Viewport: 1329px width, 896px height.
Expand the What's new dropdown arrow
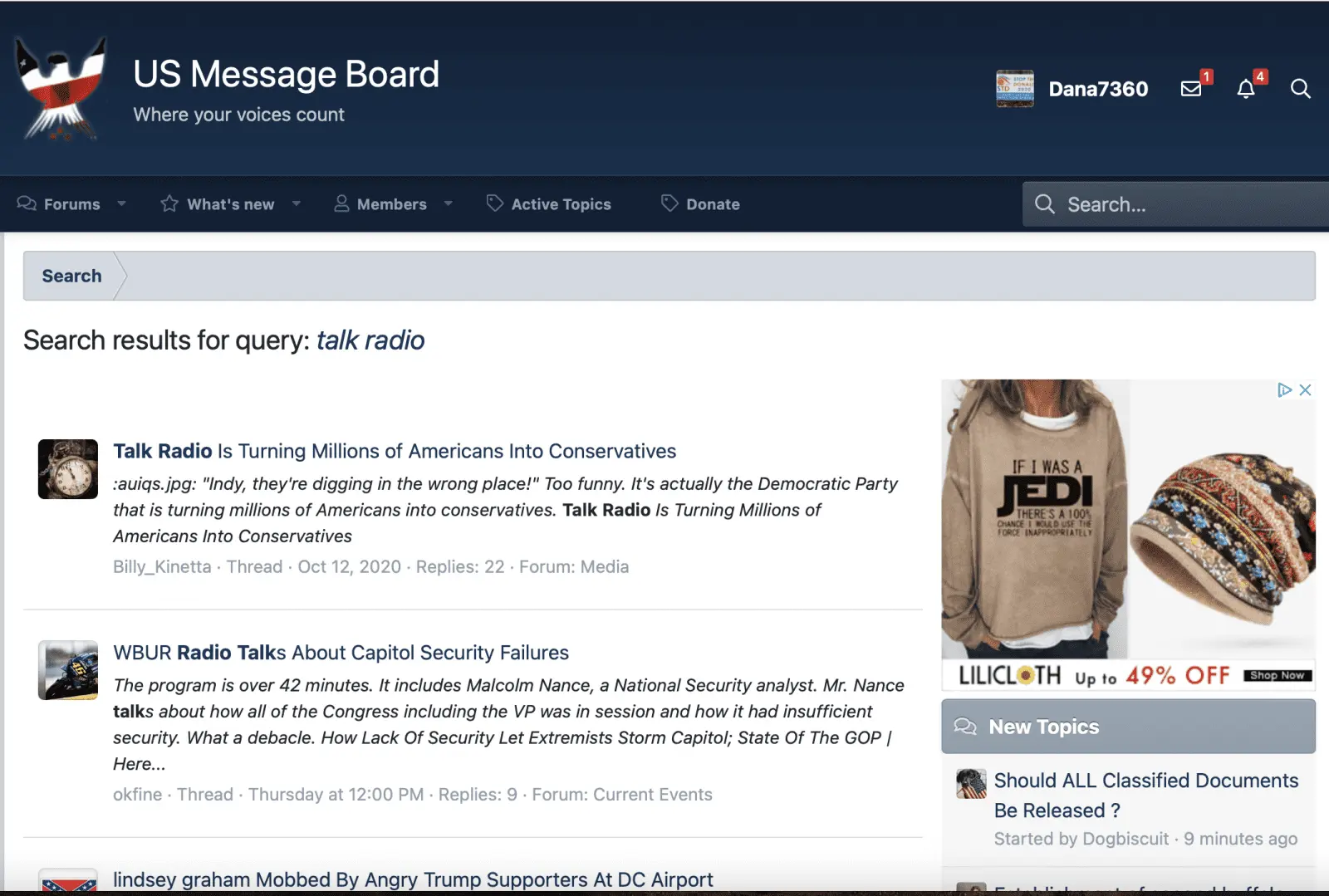pyautogui.click(x=297, y=204)
